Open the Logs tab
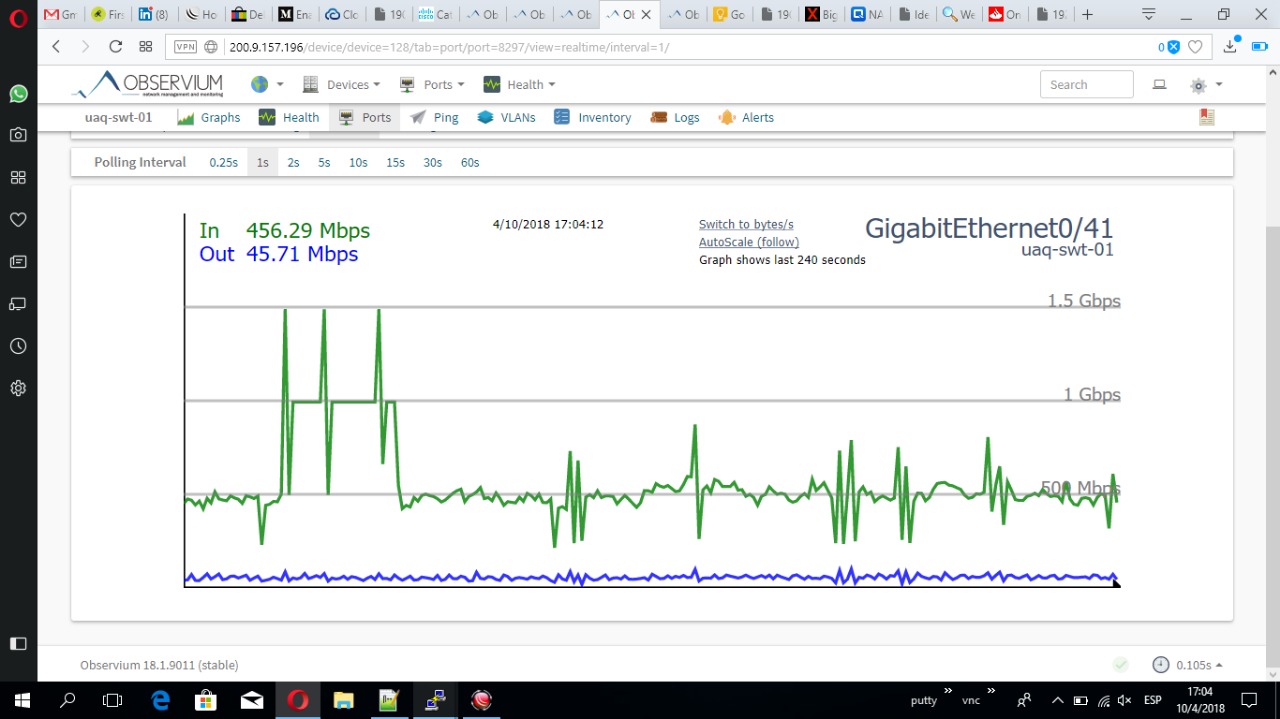The width and height of the screenshot is (1280, 719). tap(675, 117)
